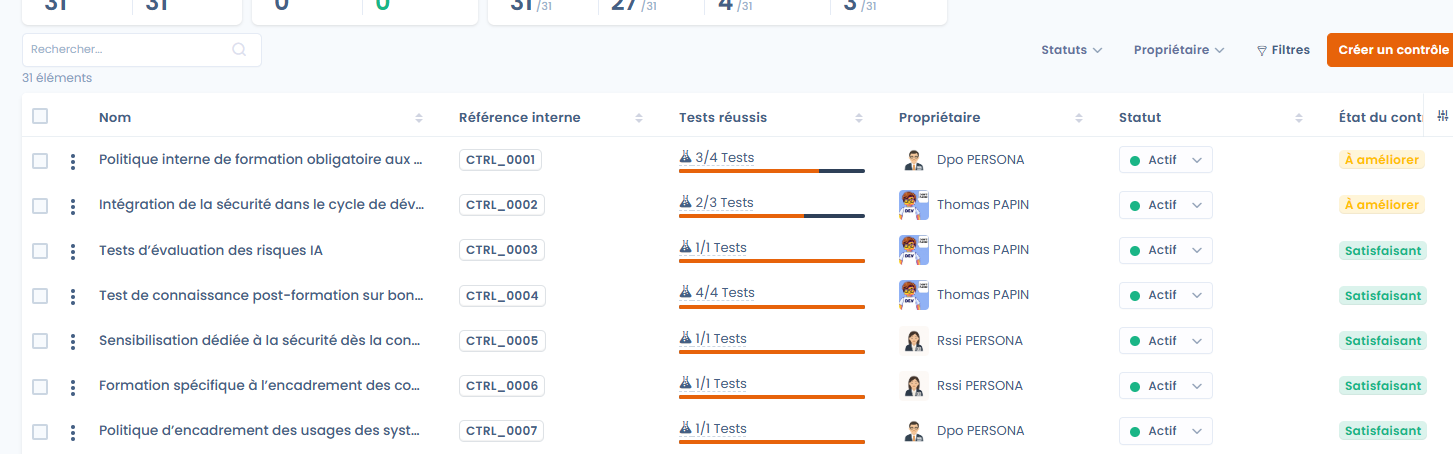Screen dimensions: 1453x454
Task: Check the box for CTRL_0004 row
Action: pos(40,296)
